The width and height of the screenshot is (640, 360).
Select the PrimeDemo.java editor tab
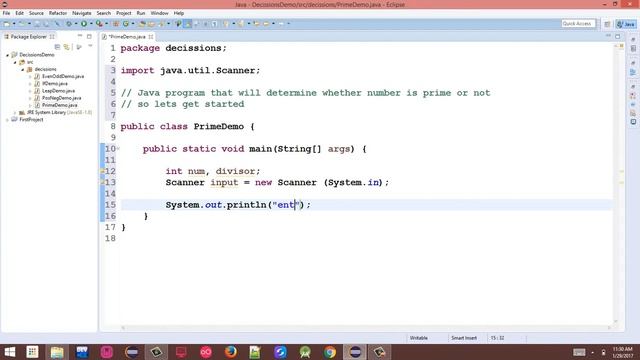click(127, 37)
